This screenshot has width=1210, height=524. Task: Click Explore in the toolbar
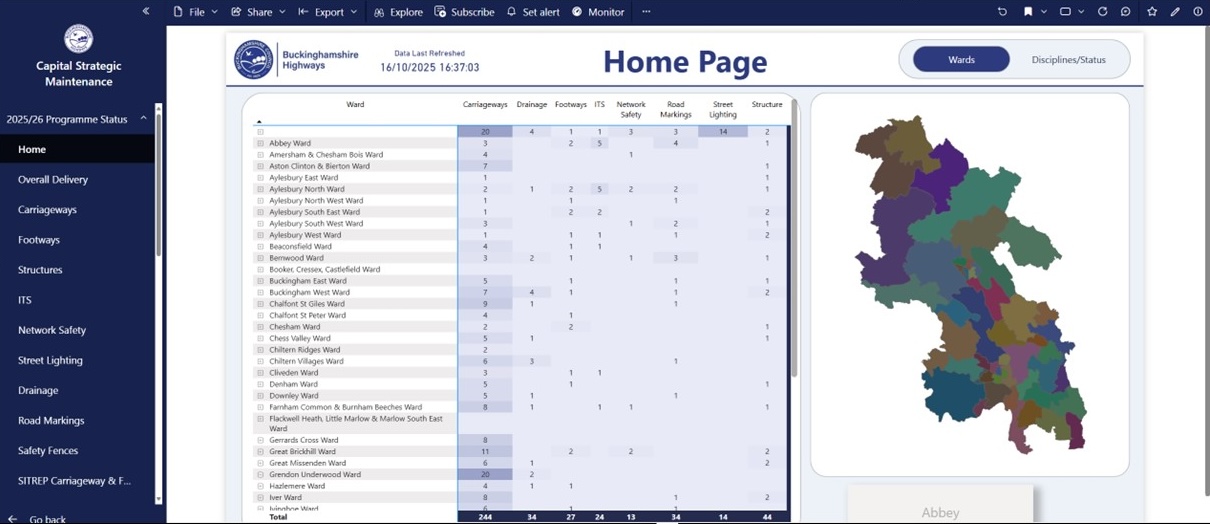tap(398, 12)
